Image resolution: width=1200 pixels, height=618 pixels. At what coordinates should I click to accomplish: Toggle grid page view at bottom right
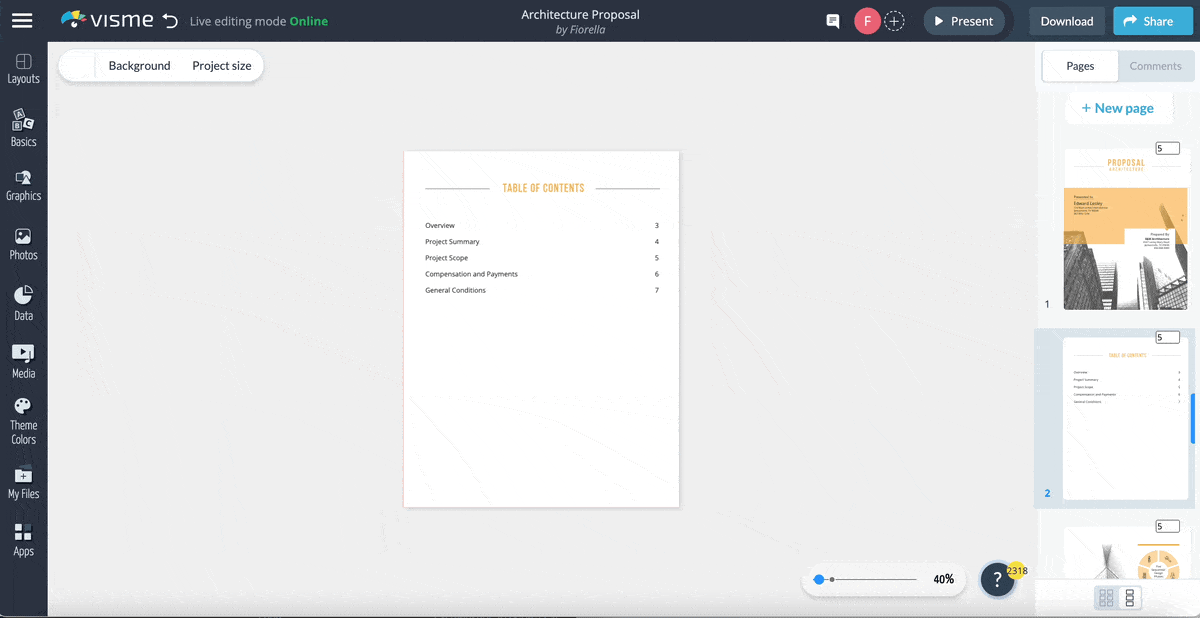(1108, 597)
